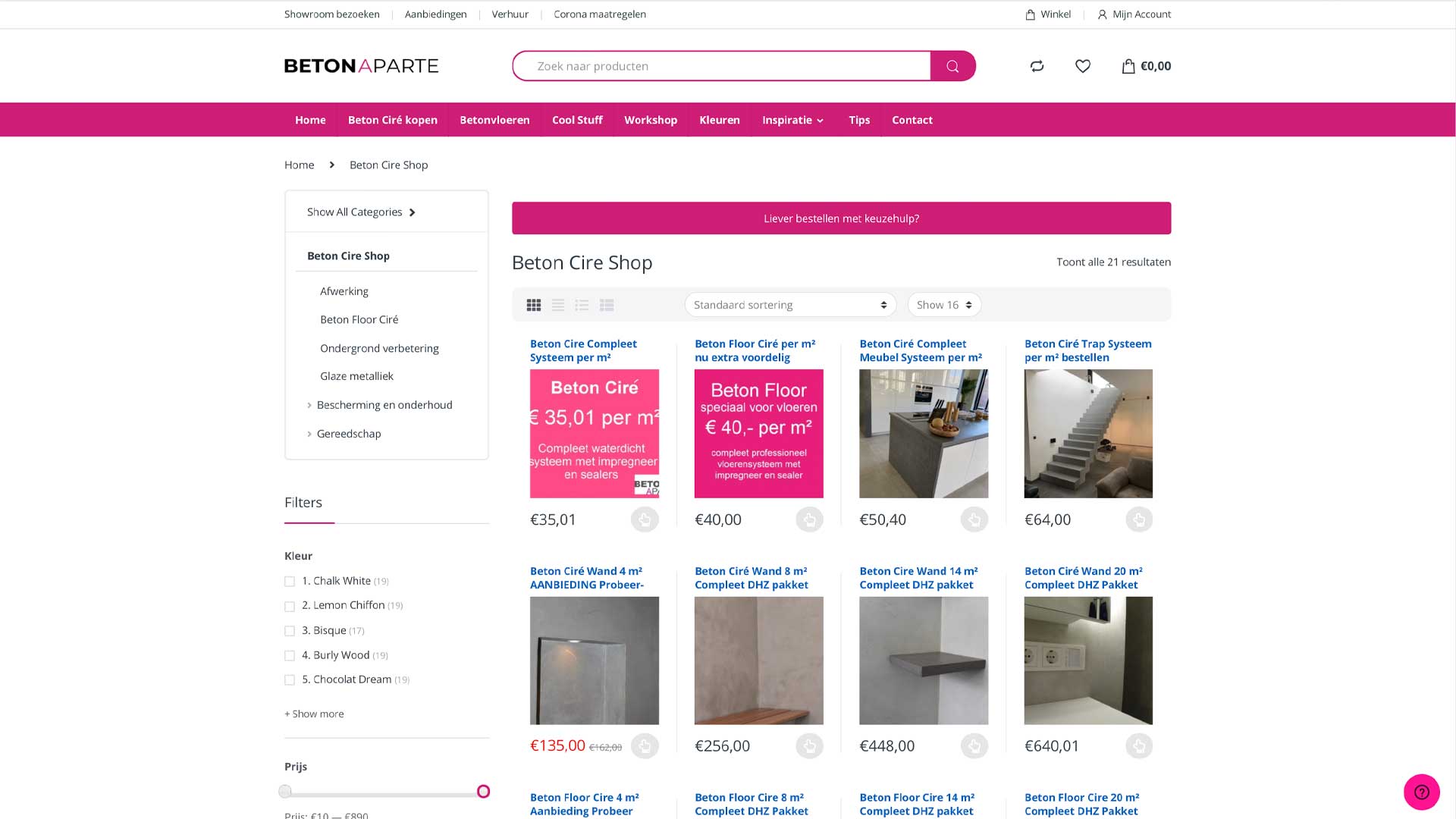The width and height of the screenshot is (1456, 819).
Task: Open the help question mark bubble
Action: (x=1423, y=792)
